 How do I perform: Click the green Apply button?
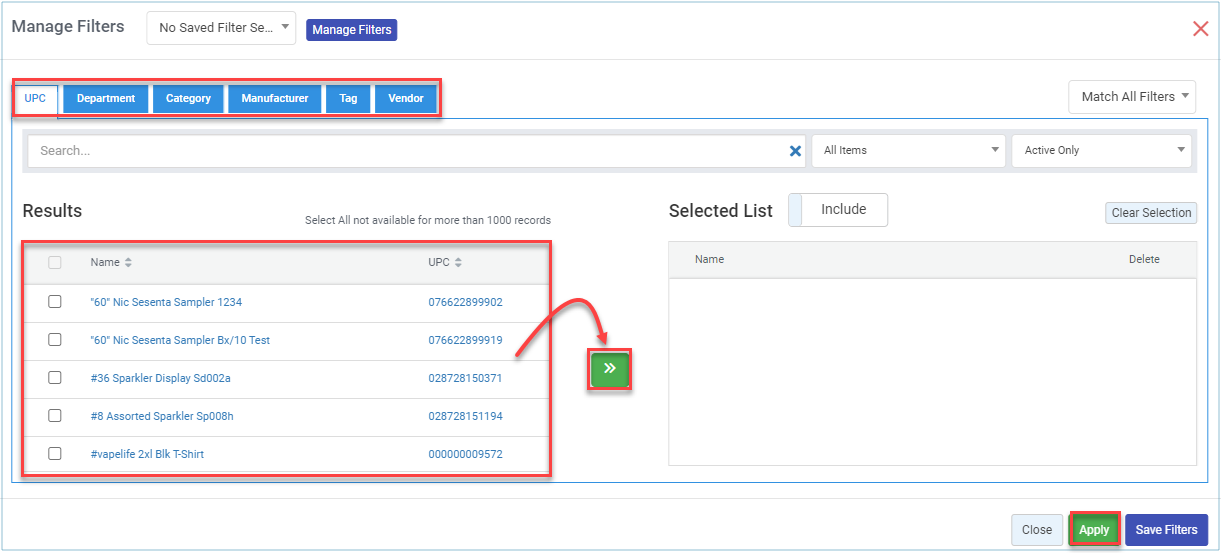(x=1094, y=530)
